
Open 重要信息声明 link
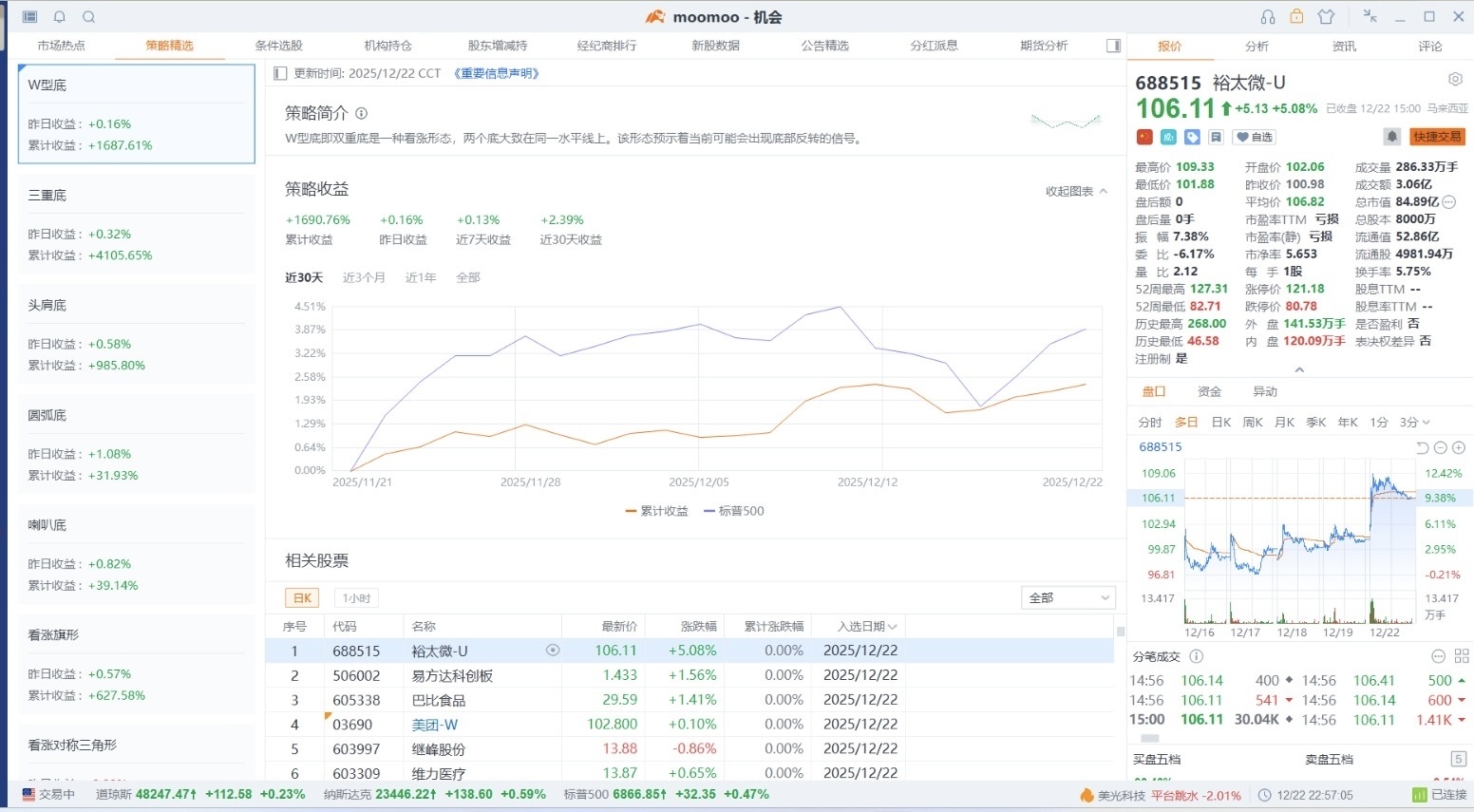tap(497, 73)
